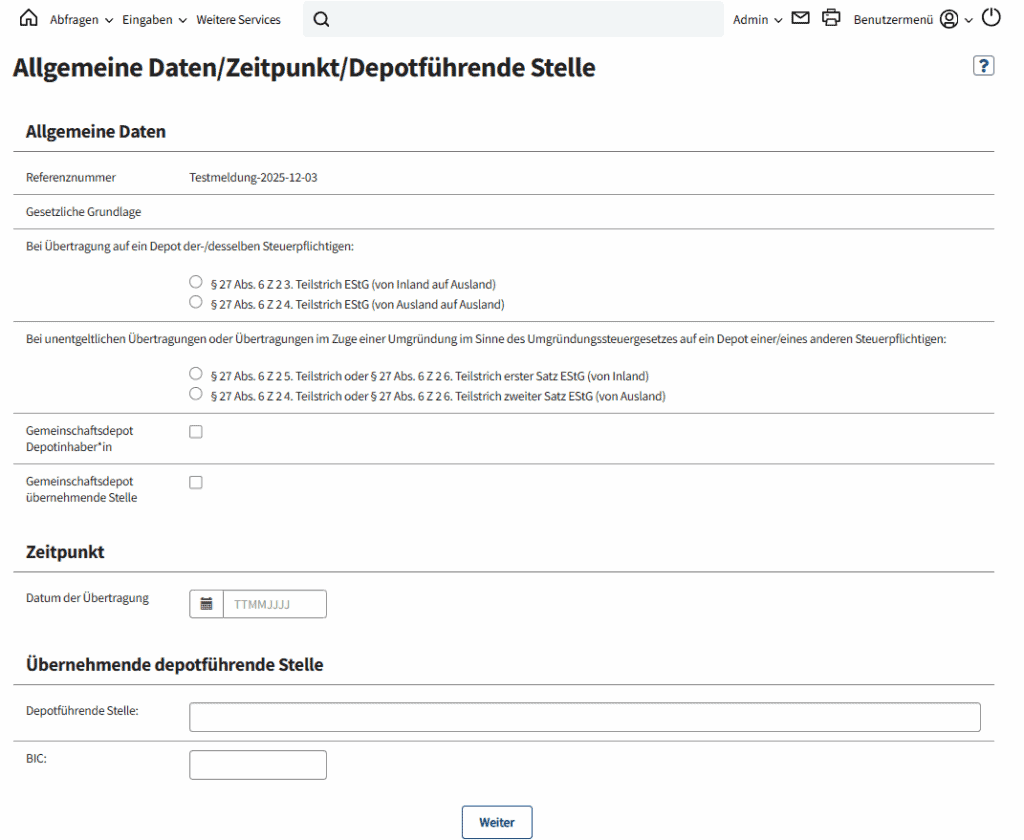Click the Depotführende Stelle text field
Image resolution: width=1024 pixels, height=840 pixels.
click(584, 717)
